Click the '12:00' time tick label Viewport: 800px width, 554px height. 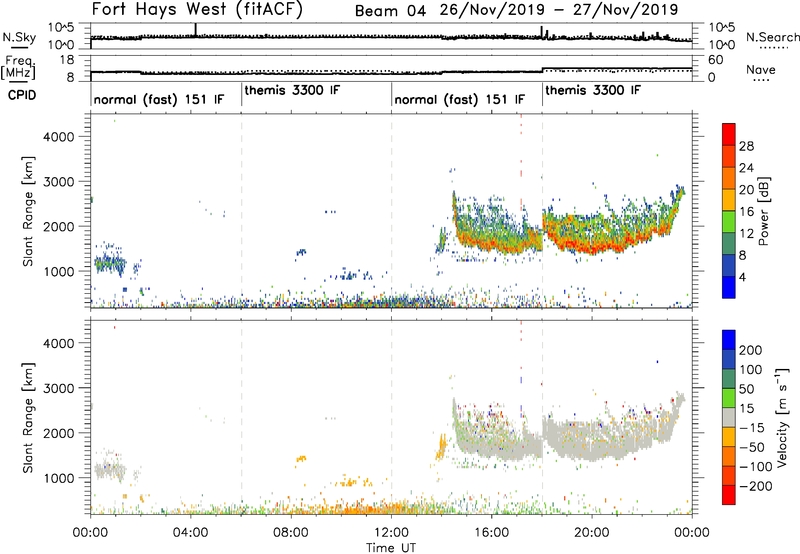click(391, 532)
